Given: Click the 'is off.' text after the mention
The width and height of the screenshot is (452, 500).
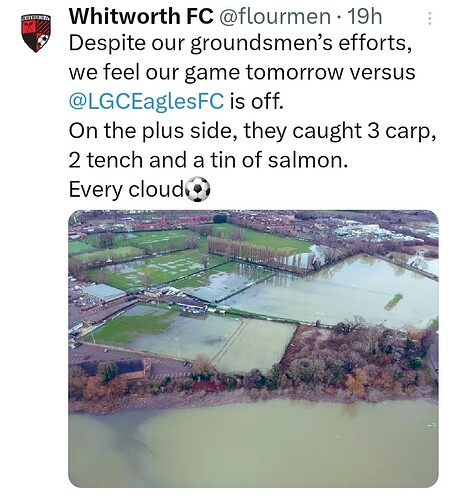Looking at the screenshot, I should click(256, 102).
